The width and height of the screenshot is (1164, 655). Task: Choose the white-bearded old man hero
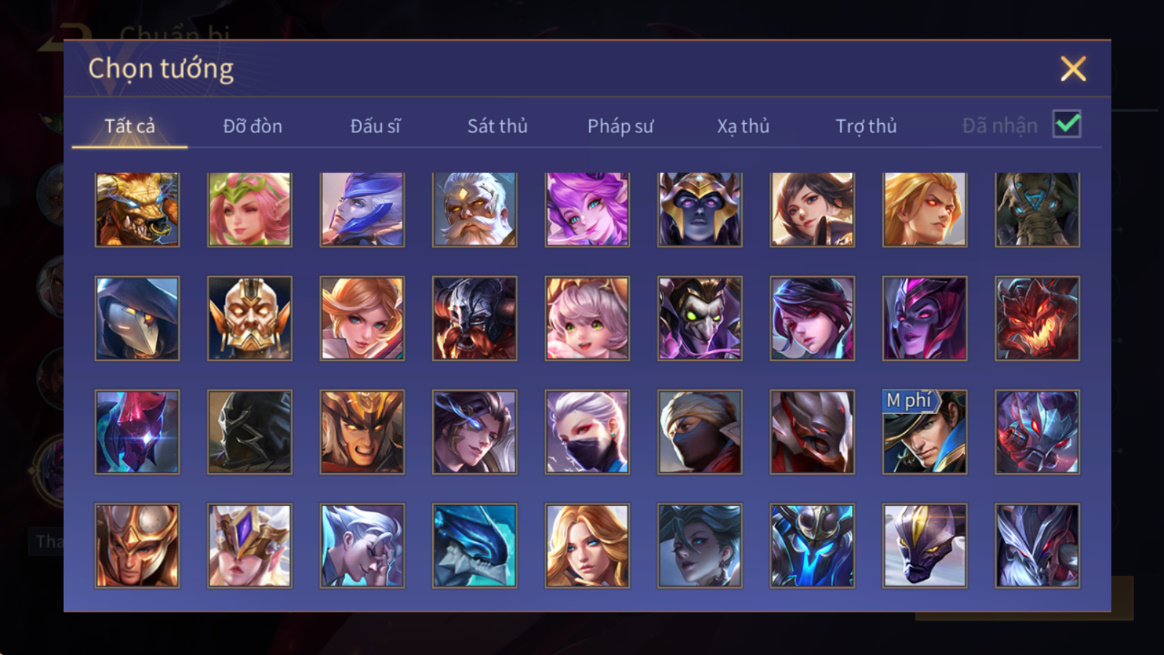[474, 209]
